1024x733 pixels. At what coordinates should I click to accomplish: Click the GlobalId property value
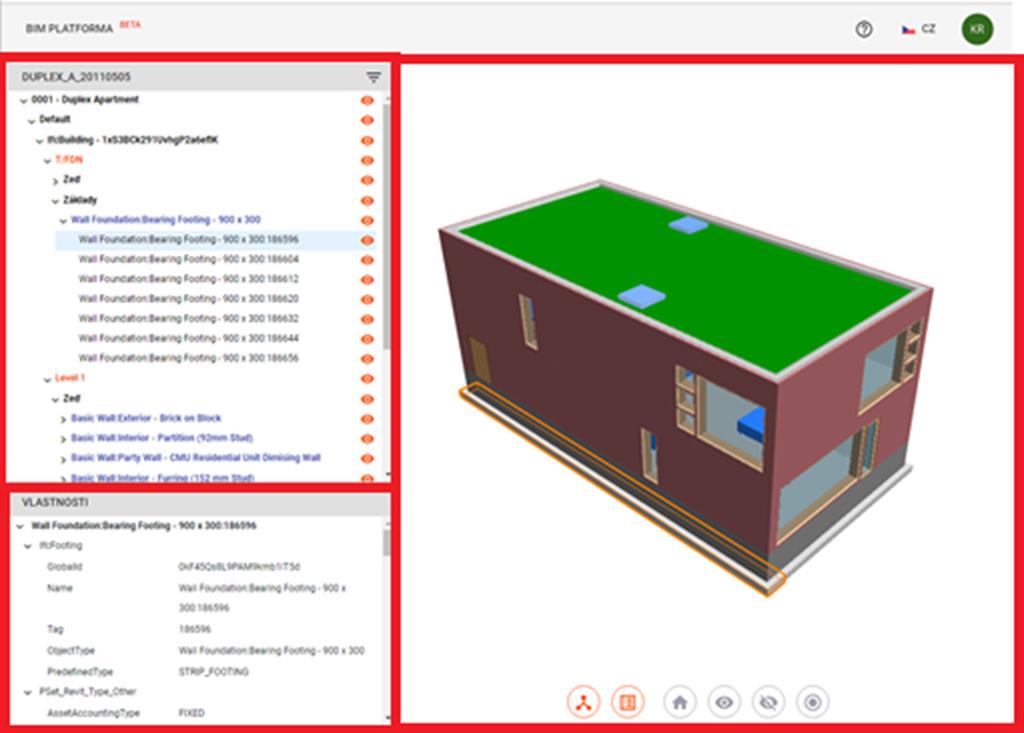click(x=239, y=567)
